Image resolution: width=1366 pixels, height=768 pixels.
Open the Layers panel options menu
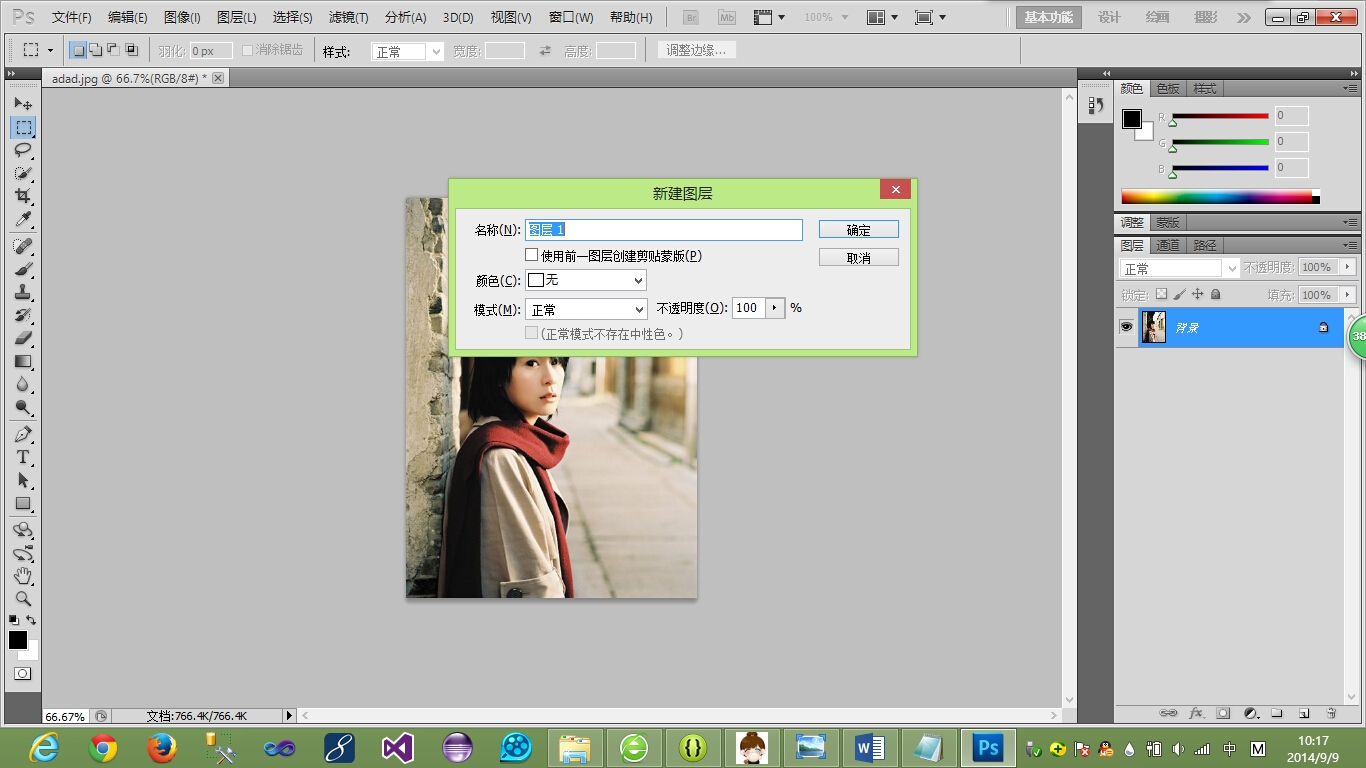coord(1350,246)
